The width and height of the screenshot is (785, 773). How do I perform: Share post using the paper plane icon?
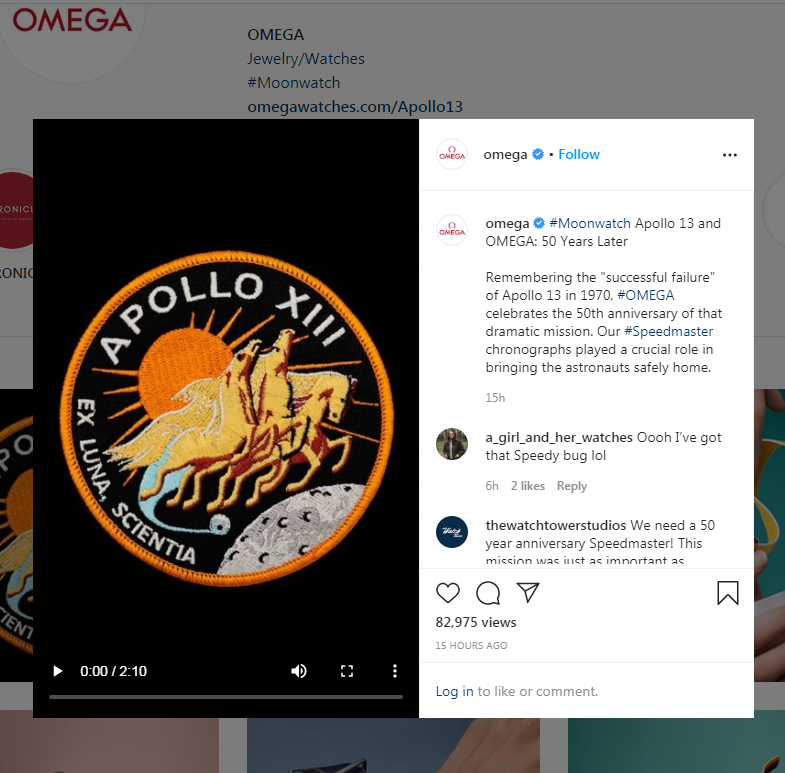(x=528, y=592)
